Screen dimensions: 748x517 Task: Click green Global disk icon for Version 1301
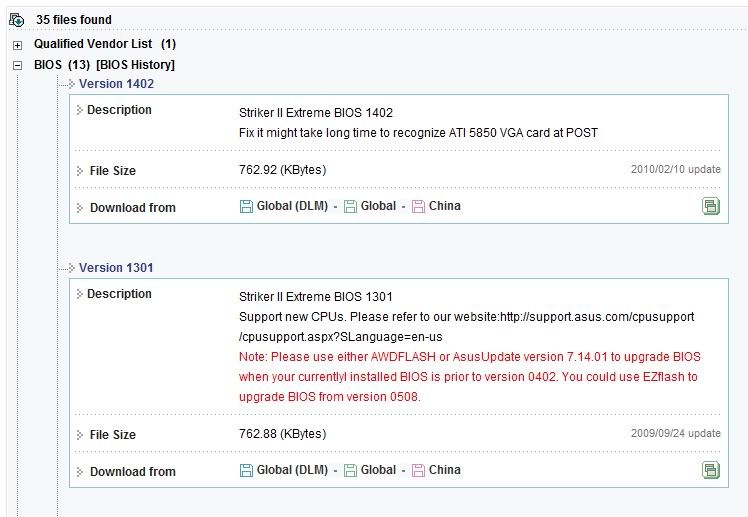coord(350,470)
